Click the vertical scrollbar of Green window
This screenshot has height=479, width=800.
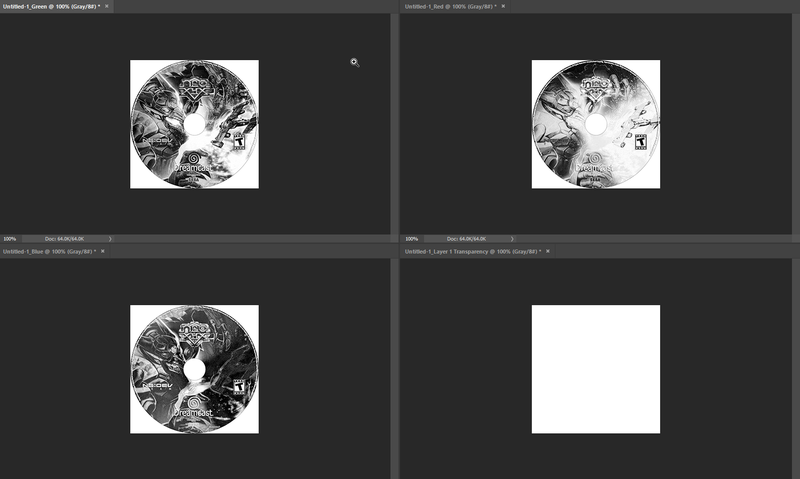coord(394,124)
